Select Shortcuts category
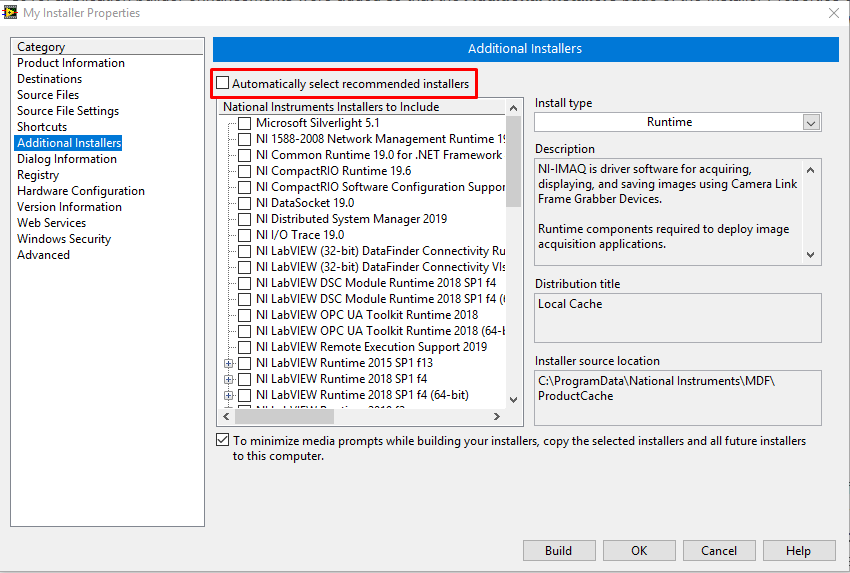 [42, 127]
